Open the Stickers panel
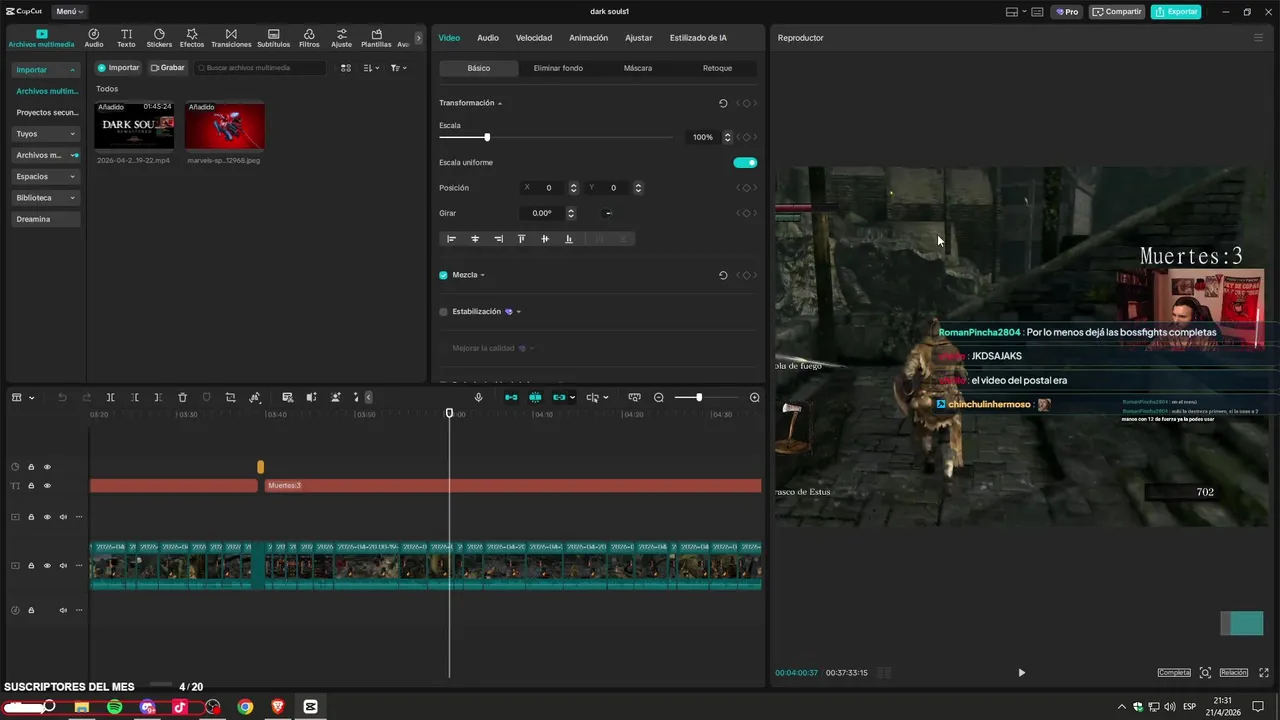This screenshot has width=1280, height=720. tap(159, 38)
